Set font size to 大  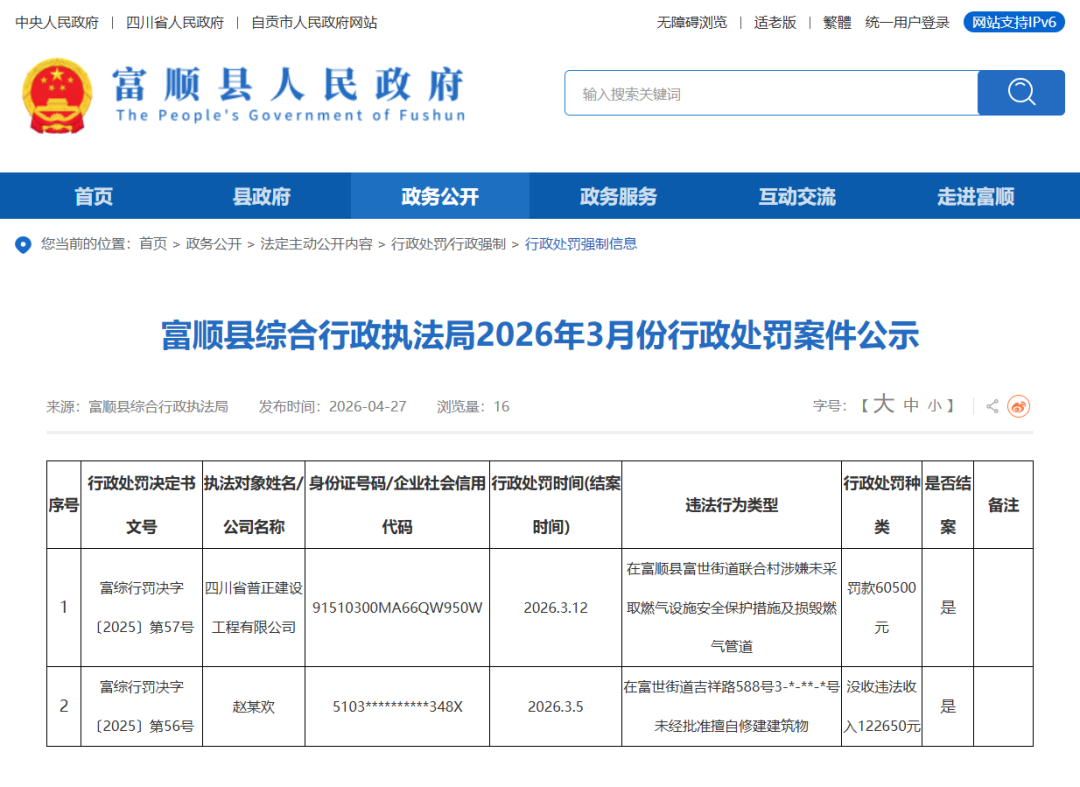click(x=884, y=404)
